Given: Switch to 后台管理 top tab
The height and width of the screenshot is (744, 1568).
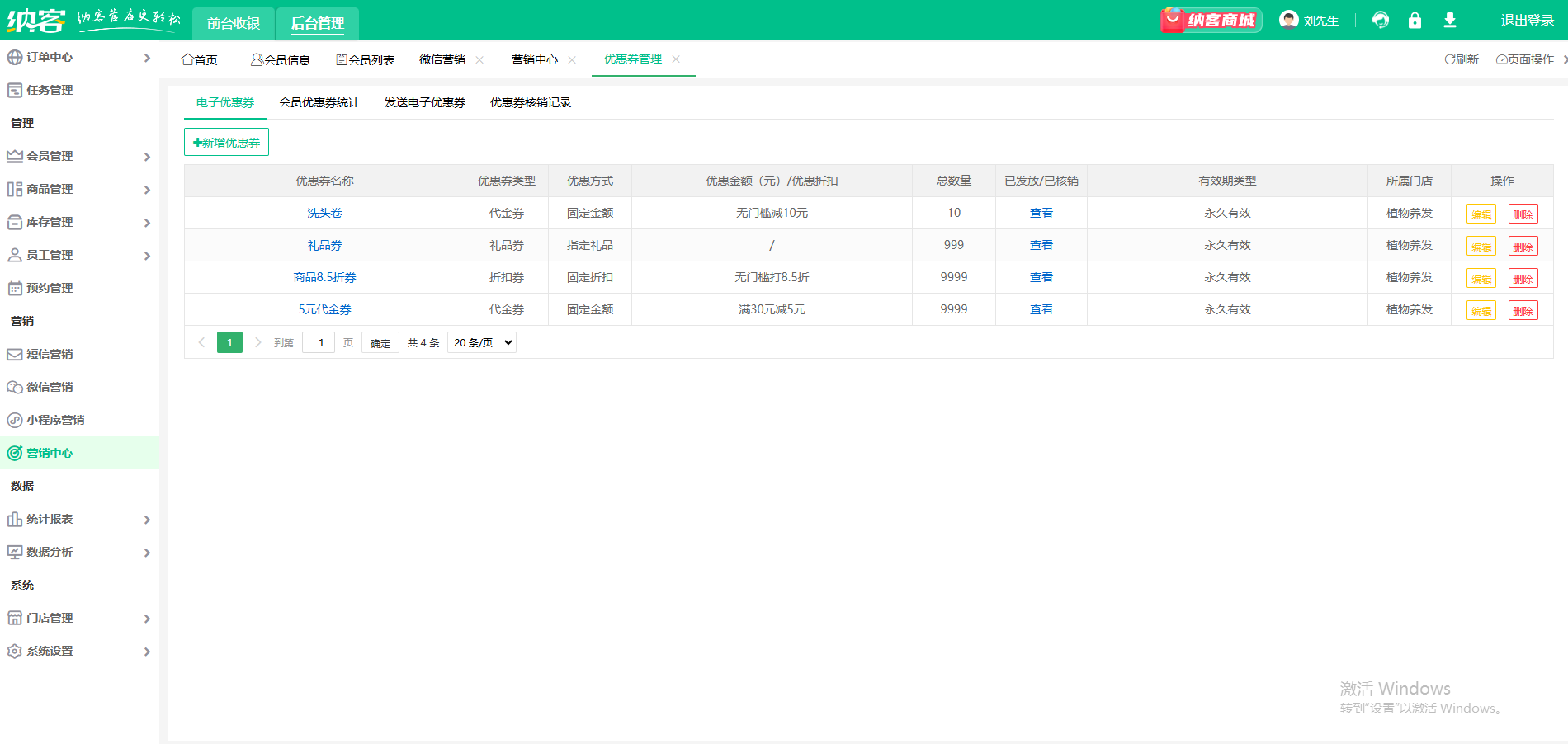Looking at the screenshot, I should pos(318,23).
